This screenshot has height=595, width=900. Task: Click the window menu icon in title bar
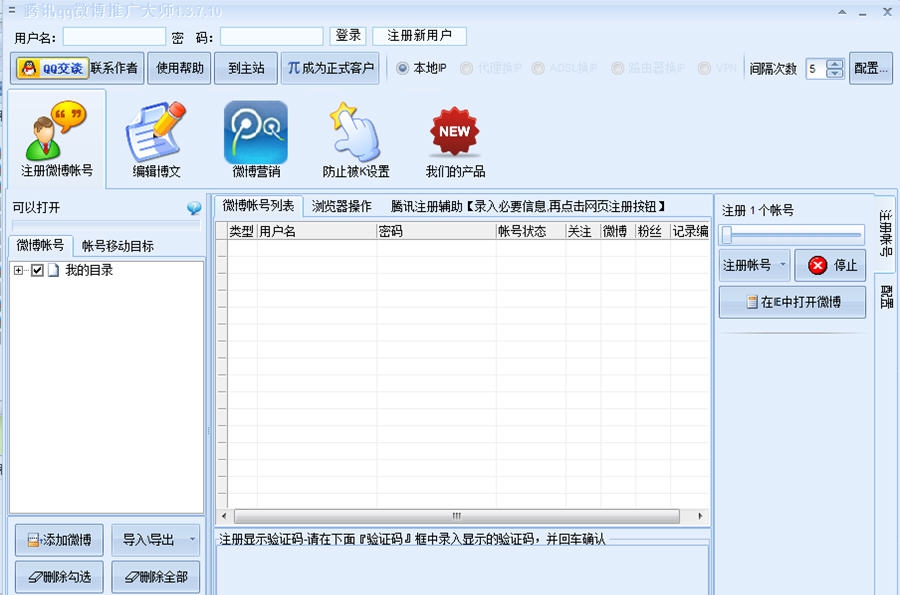(11, 10)
